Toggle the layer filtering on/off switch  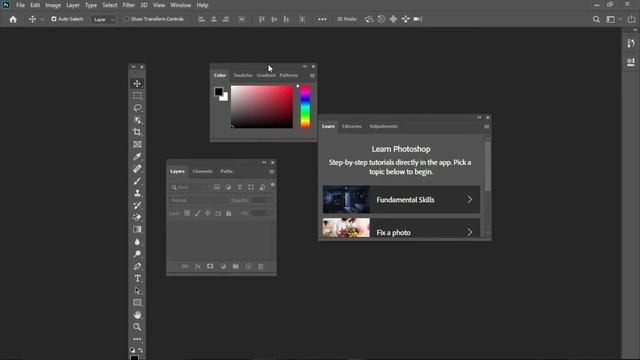click(273, 185)
